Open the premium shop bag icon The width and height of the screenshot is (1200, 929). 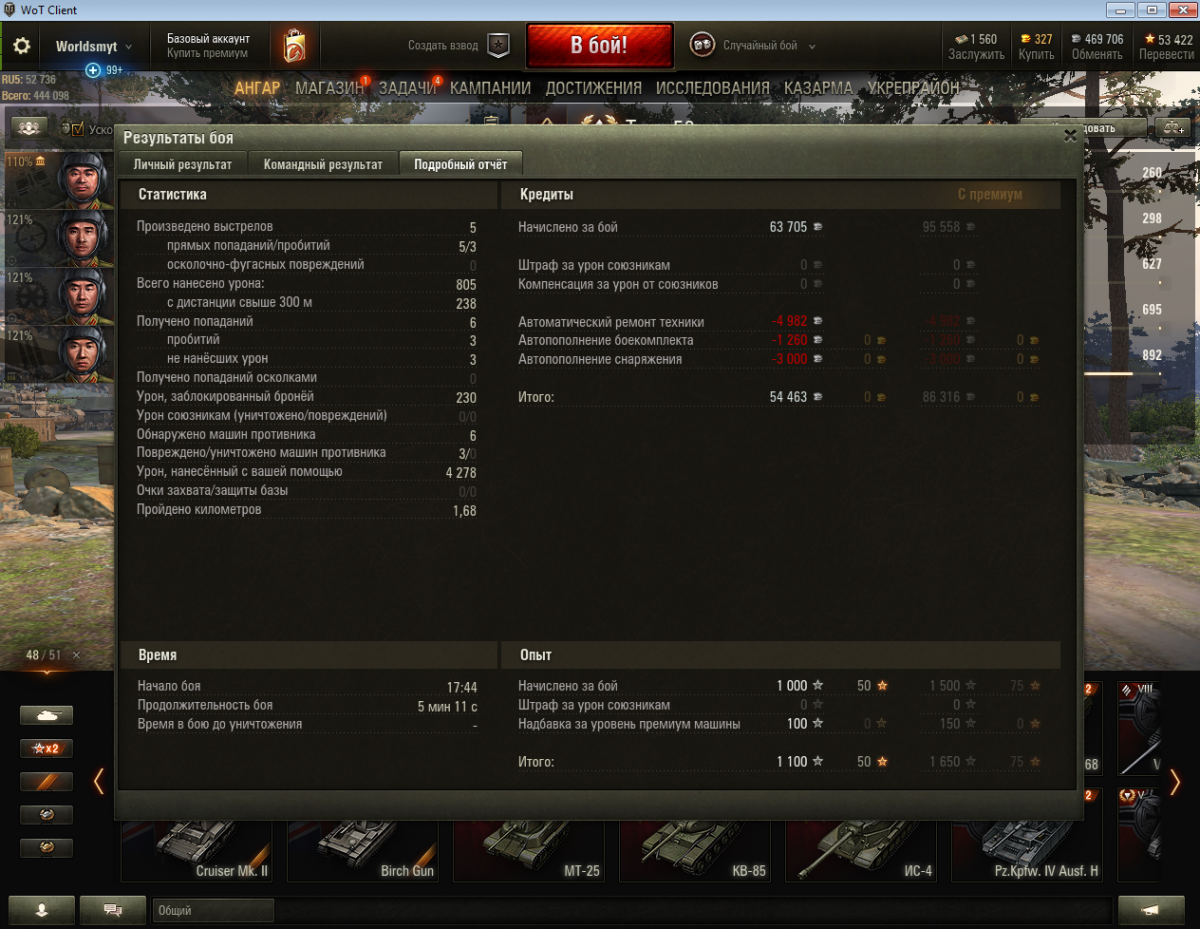pyautogui.click(x=293, y=46)
